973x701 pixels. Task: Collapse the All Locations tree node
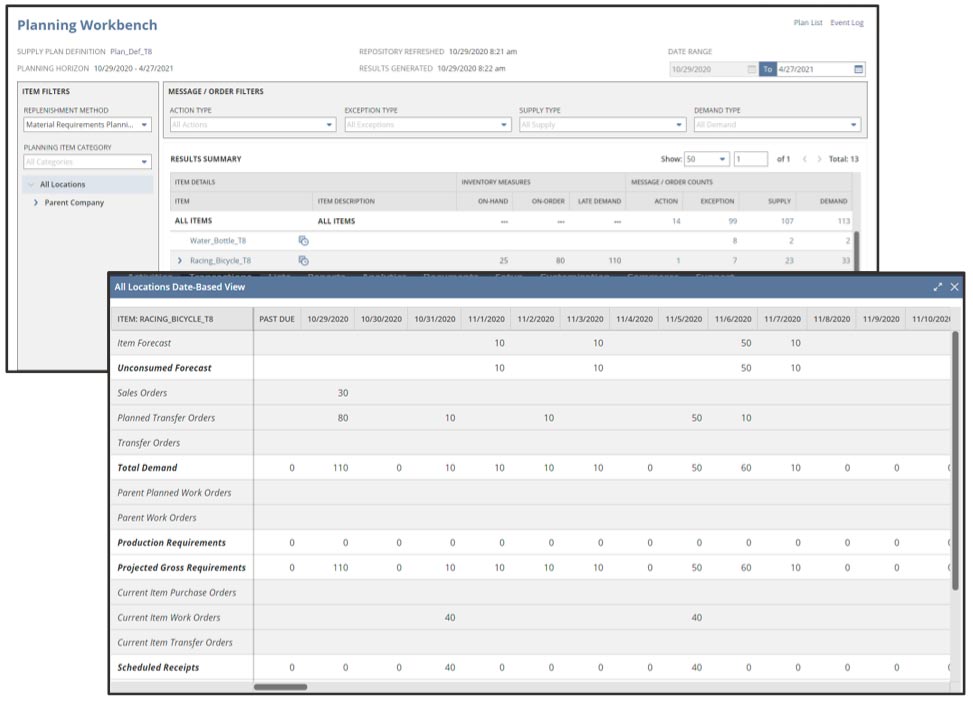31,185
